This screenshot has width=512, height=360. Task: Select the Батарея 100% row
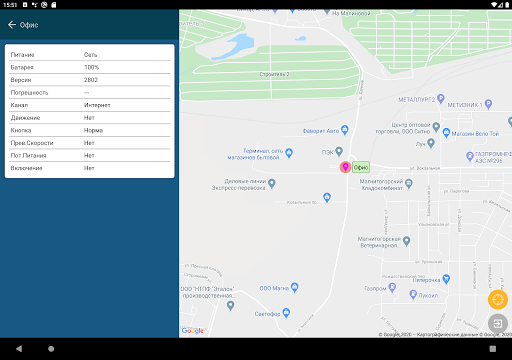pos(89,67)
